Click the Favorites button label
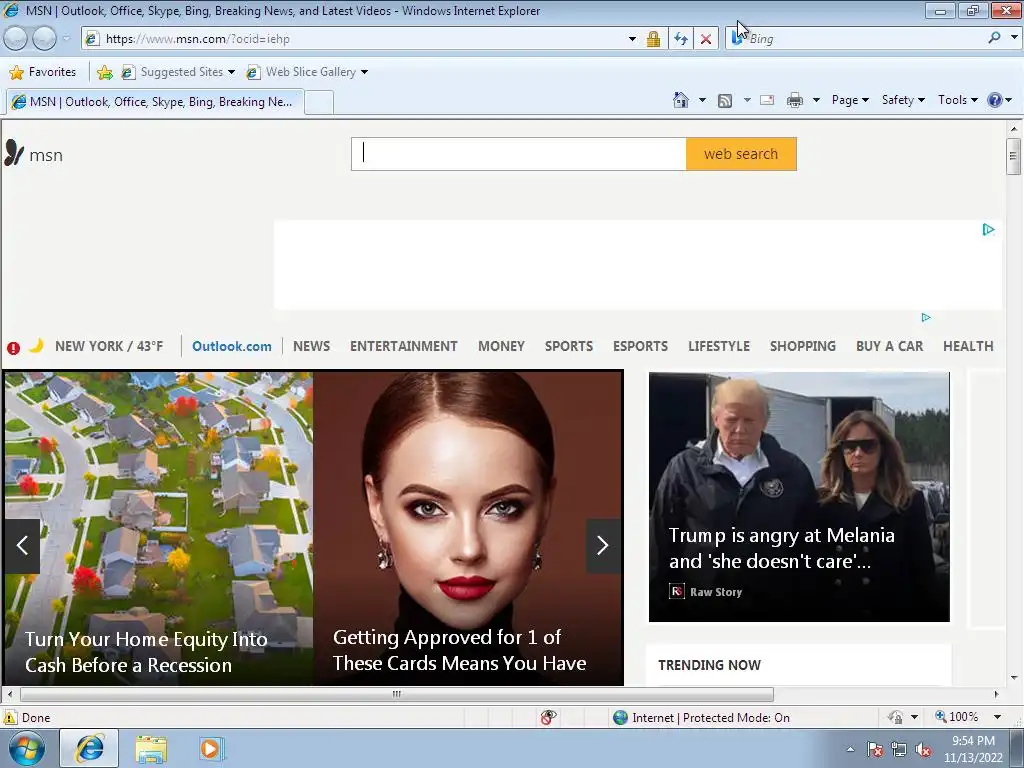This screenshot has height=768, width=1024. [x=52, y=72]
